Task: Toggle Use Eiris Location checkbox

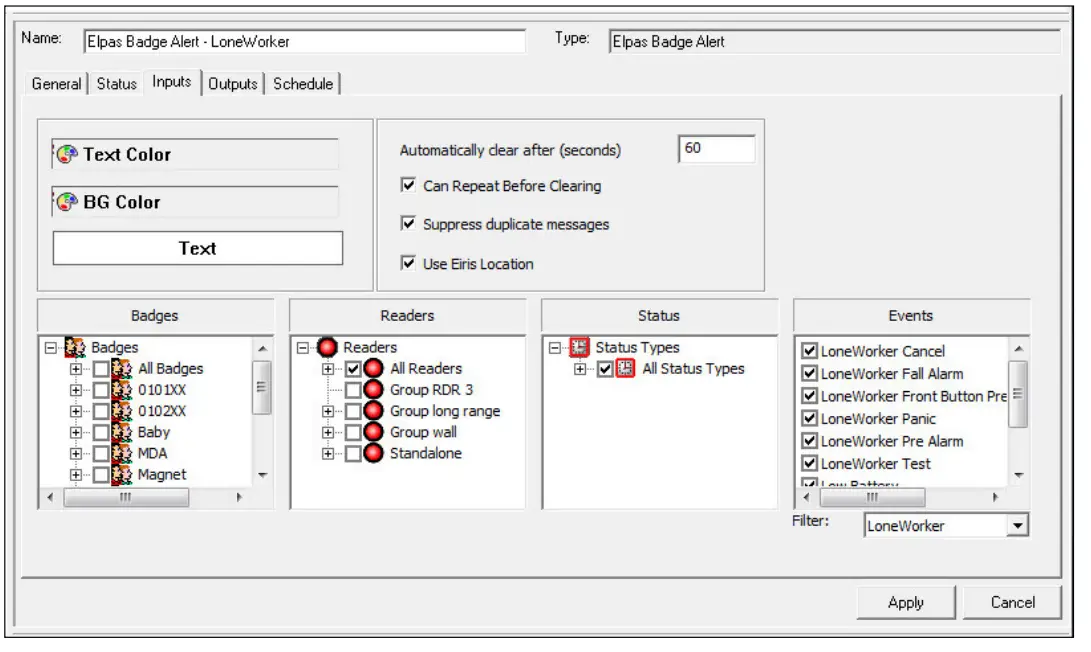Action: 408,263
